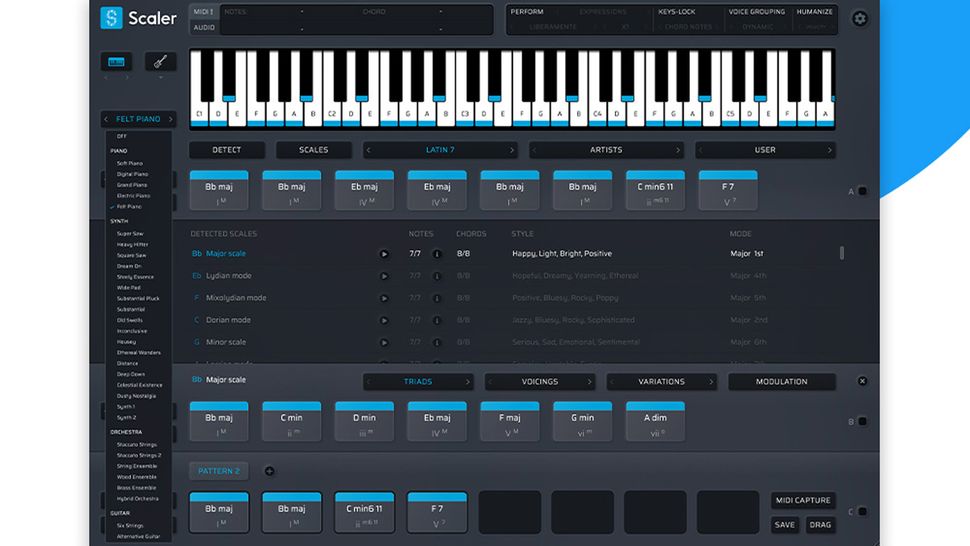The height and width of the screenshot is (546, 970).
Task: Switch to the piano keyboard view icon
Action: click(116, 62)
